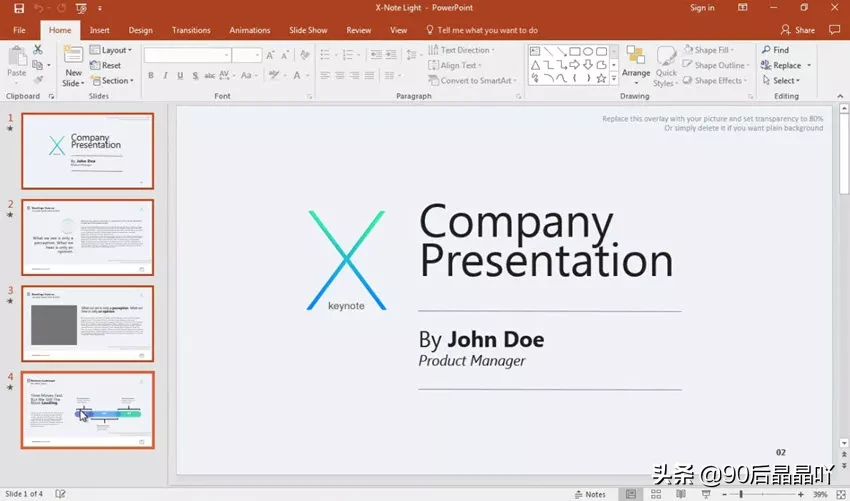Clear all formatting icon
This screenshot has width=850, height=501.
(305, 55)
